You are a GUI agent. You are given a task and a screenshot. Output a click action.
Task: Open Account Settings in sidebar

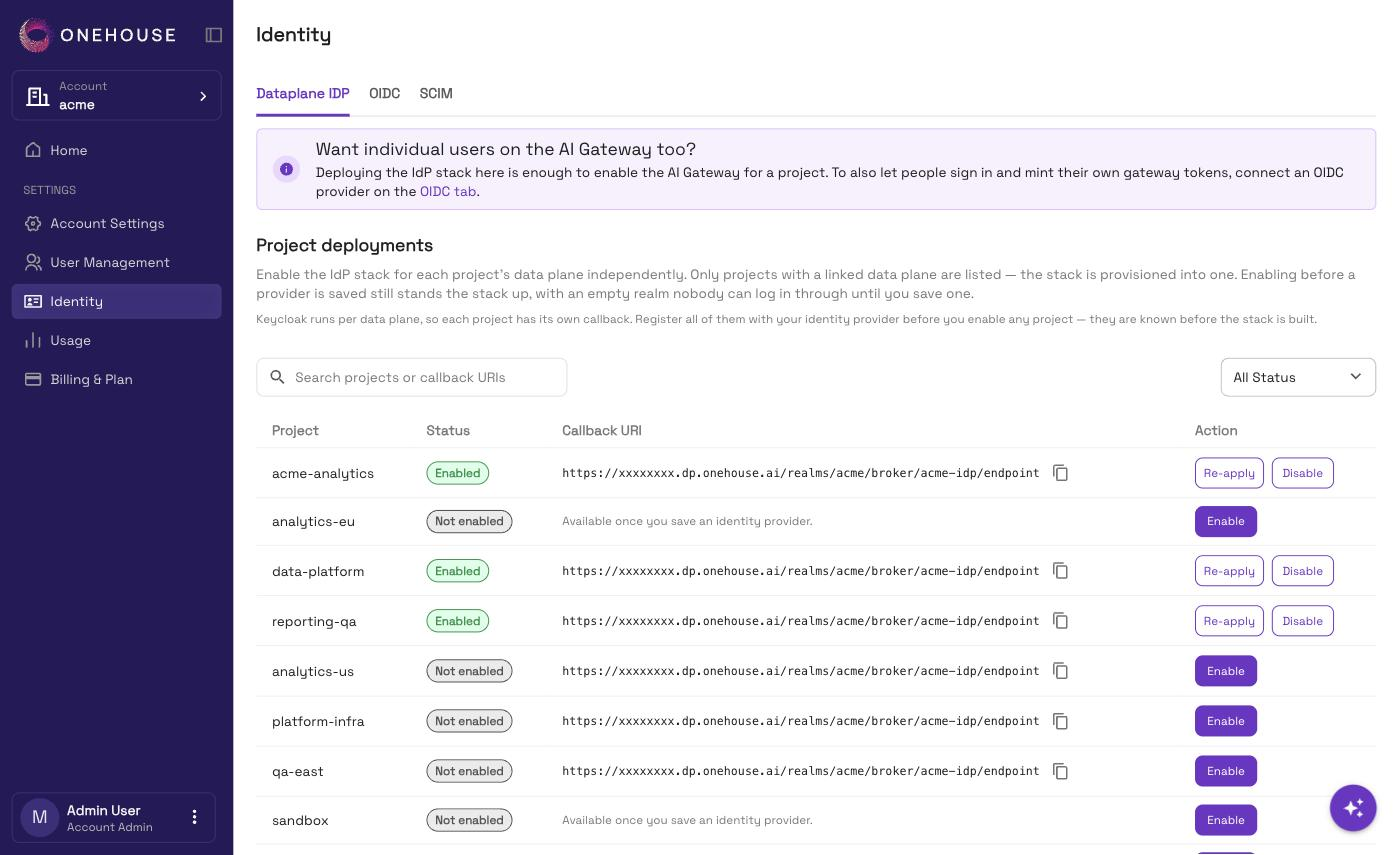[116, 223]
